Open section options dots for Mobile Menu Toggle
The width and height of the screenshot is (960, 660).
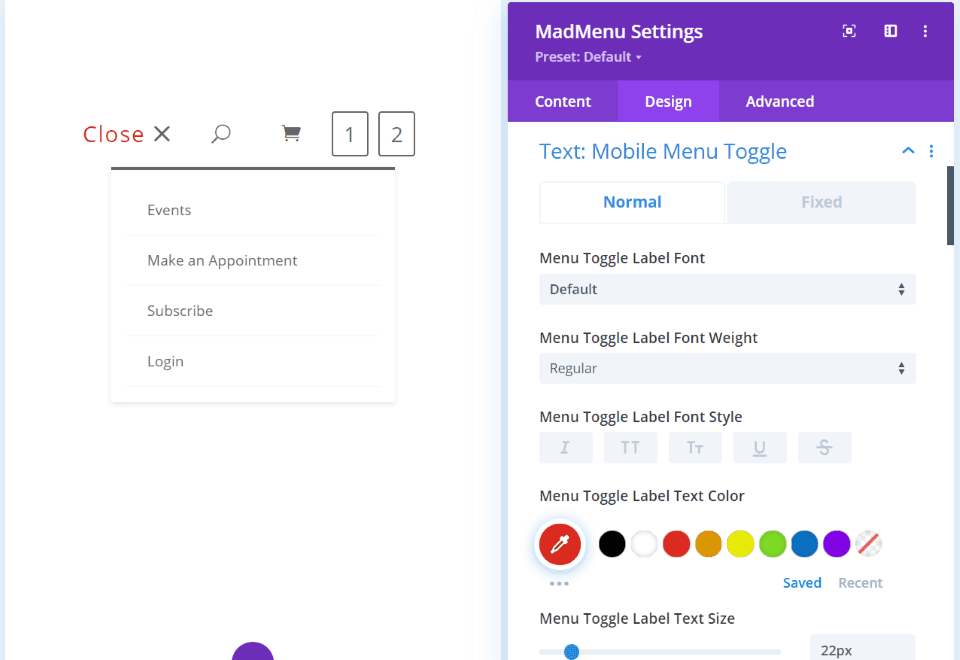pos(931,151)
